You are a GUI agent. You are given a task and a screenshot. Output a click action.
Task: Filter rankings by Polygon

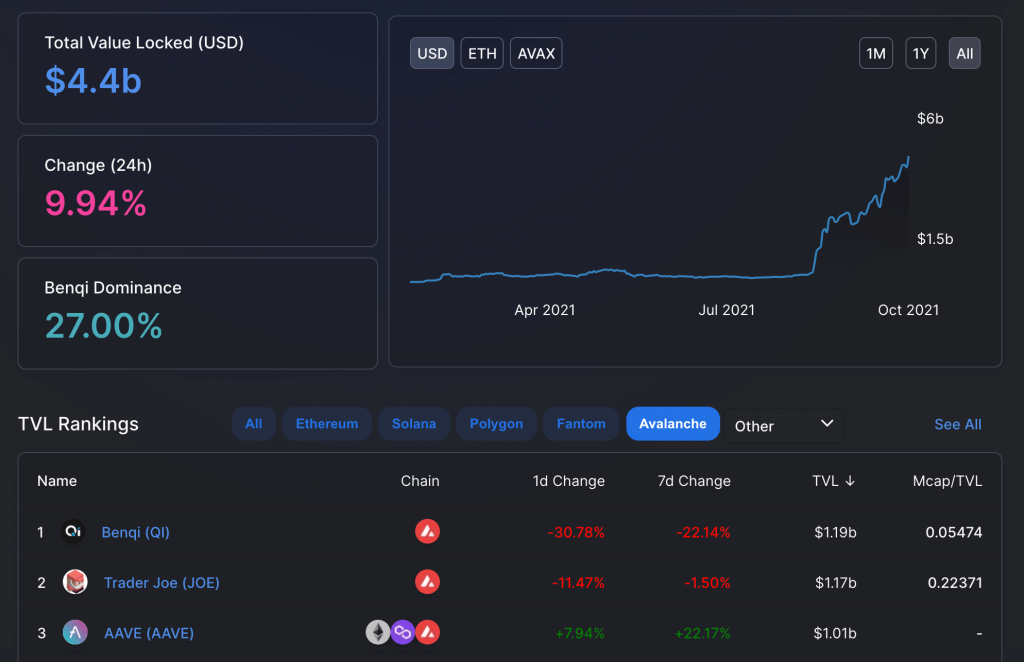tap(496, 424)
